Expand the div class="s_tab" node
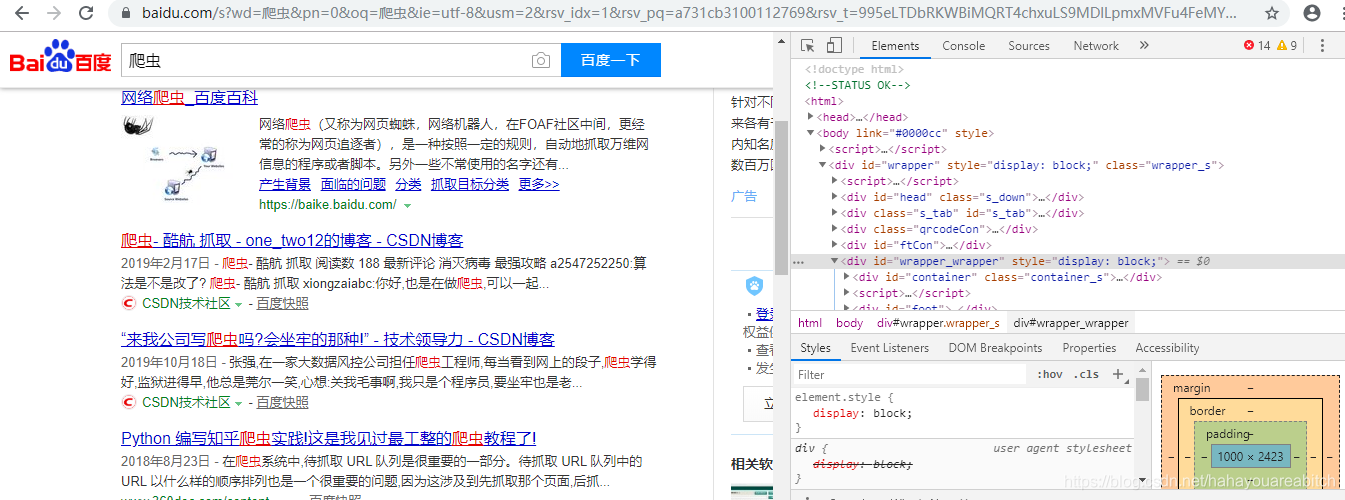The width and height of the screenshot is (1345, 500). click(835, 213)
